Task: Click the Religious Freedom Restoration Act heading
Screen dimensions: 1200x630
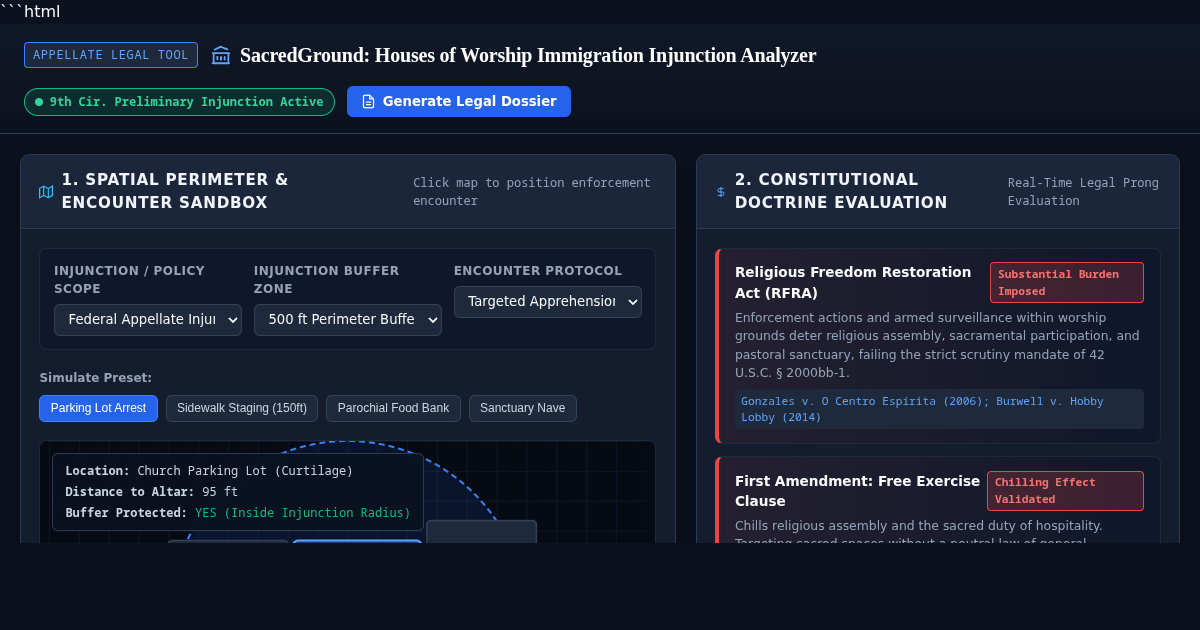Action: (853, 282)
